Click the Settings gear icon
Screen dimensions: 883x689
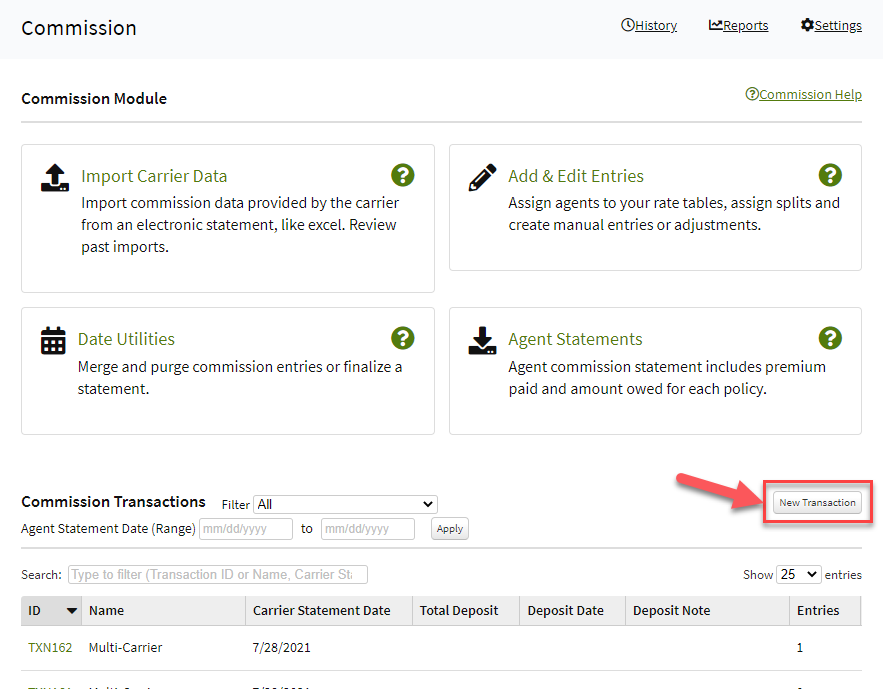point(805,24)
